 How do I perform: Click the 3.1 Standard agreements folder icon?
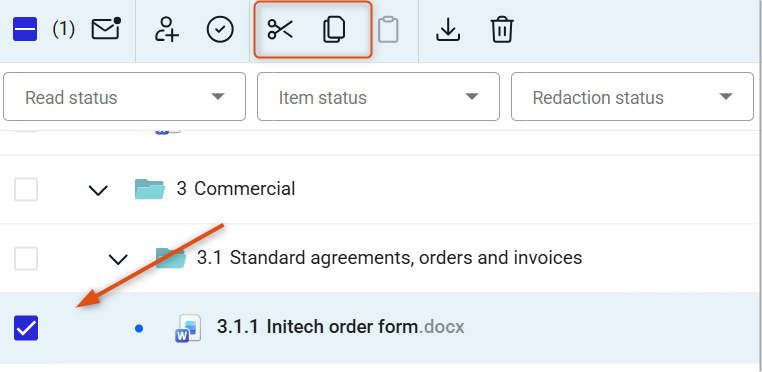171,258
